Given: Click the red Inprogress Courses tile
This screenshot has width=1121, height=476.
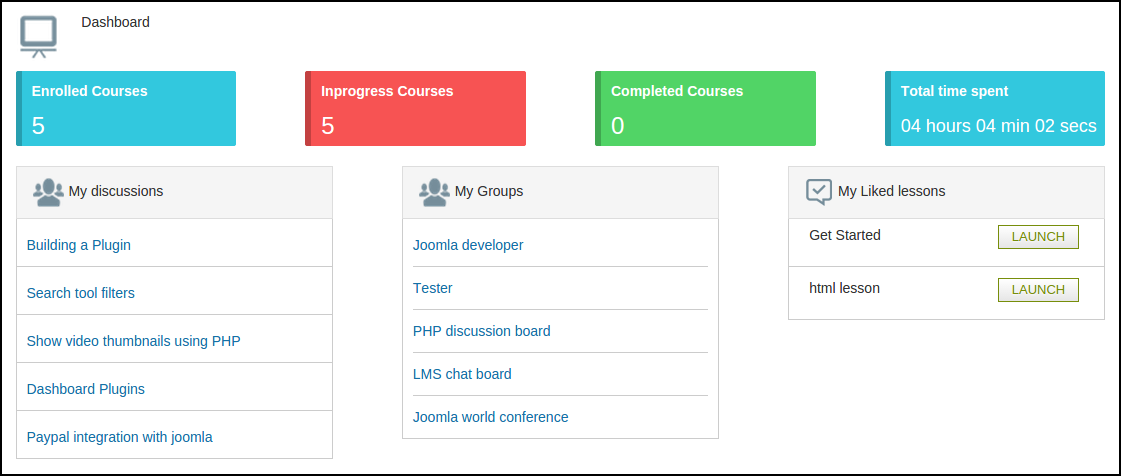Looking at the screenshot, I should point(415,109).
